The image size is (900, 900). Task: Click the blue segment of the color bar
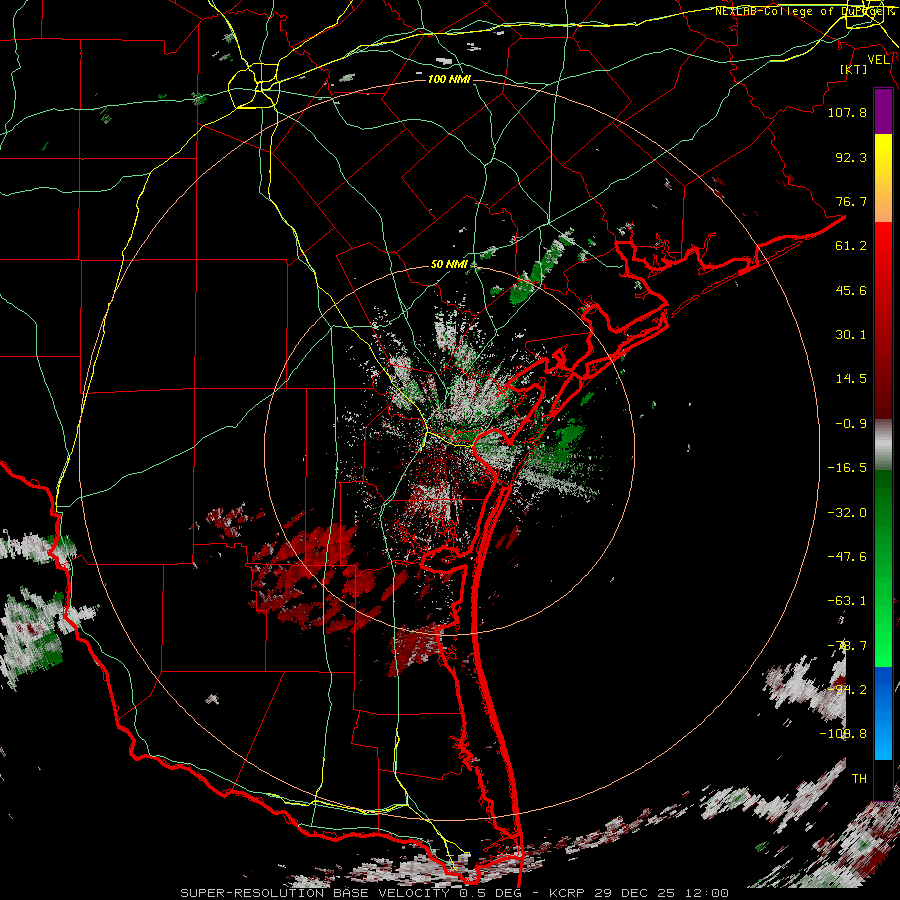pyautogui.click(x=883, y=713)
